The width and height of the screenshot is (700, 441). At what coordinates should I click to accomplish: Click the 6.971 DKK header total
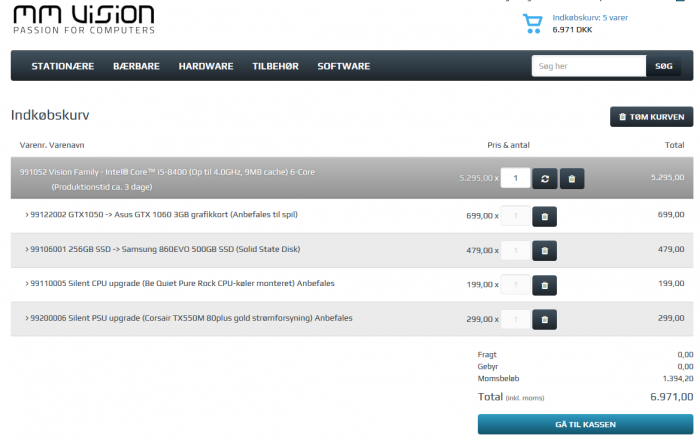pos(572,30)
